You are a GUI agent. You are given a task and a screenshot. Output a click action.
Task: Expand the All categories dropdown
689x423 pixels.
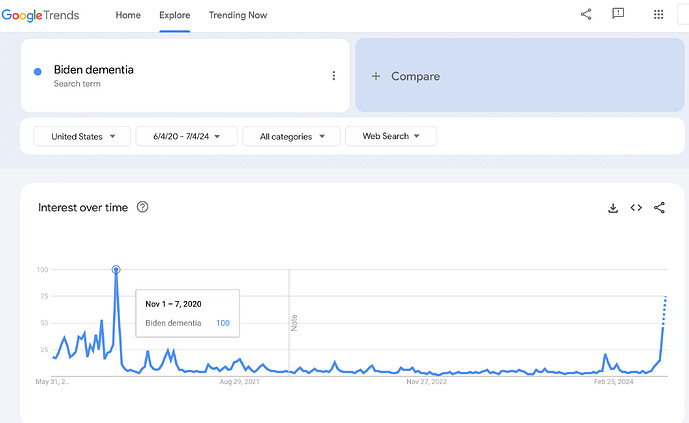click(291, 136)
